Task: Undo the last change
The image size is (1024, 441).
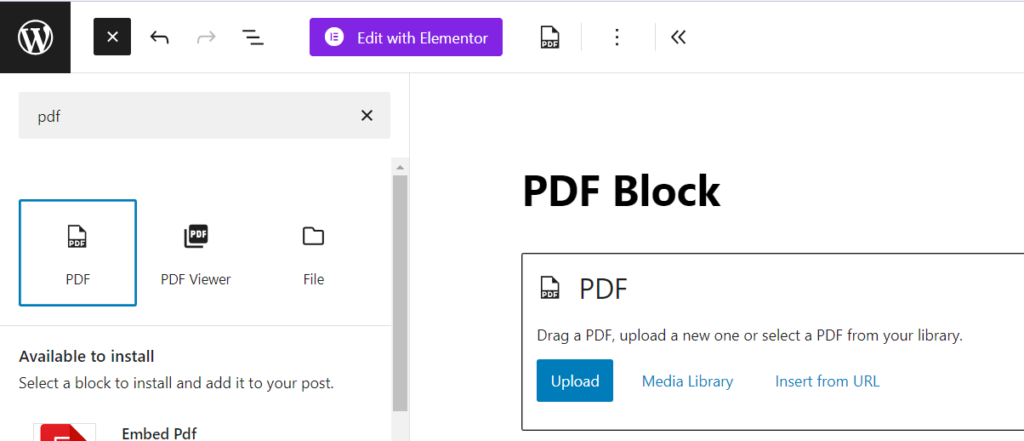Action: 159,37
